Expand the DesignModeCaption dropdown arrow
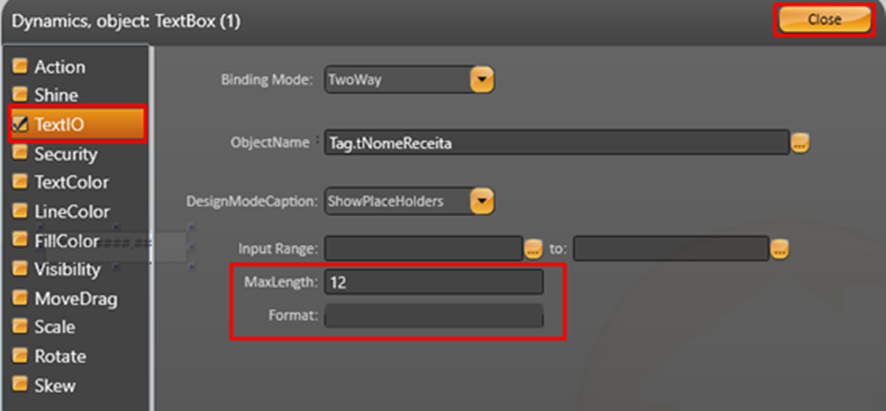 point(482,201)
